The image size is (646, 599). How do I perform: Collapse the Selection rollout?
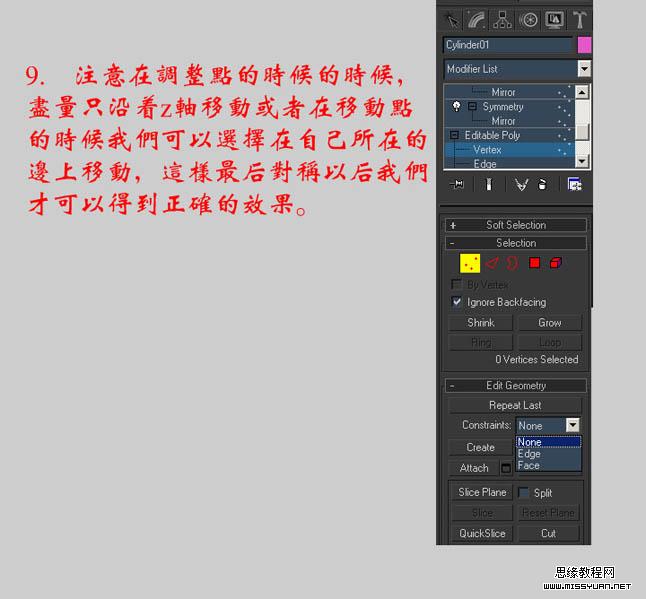(516, 243)
